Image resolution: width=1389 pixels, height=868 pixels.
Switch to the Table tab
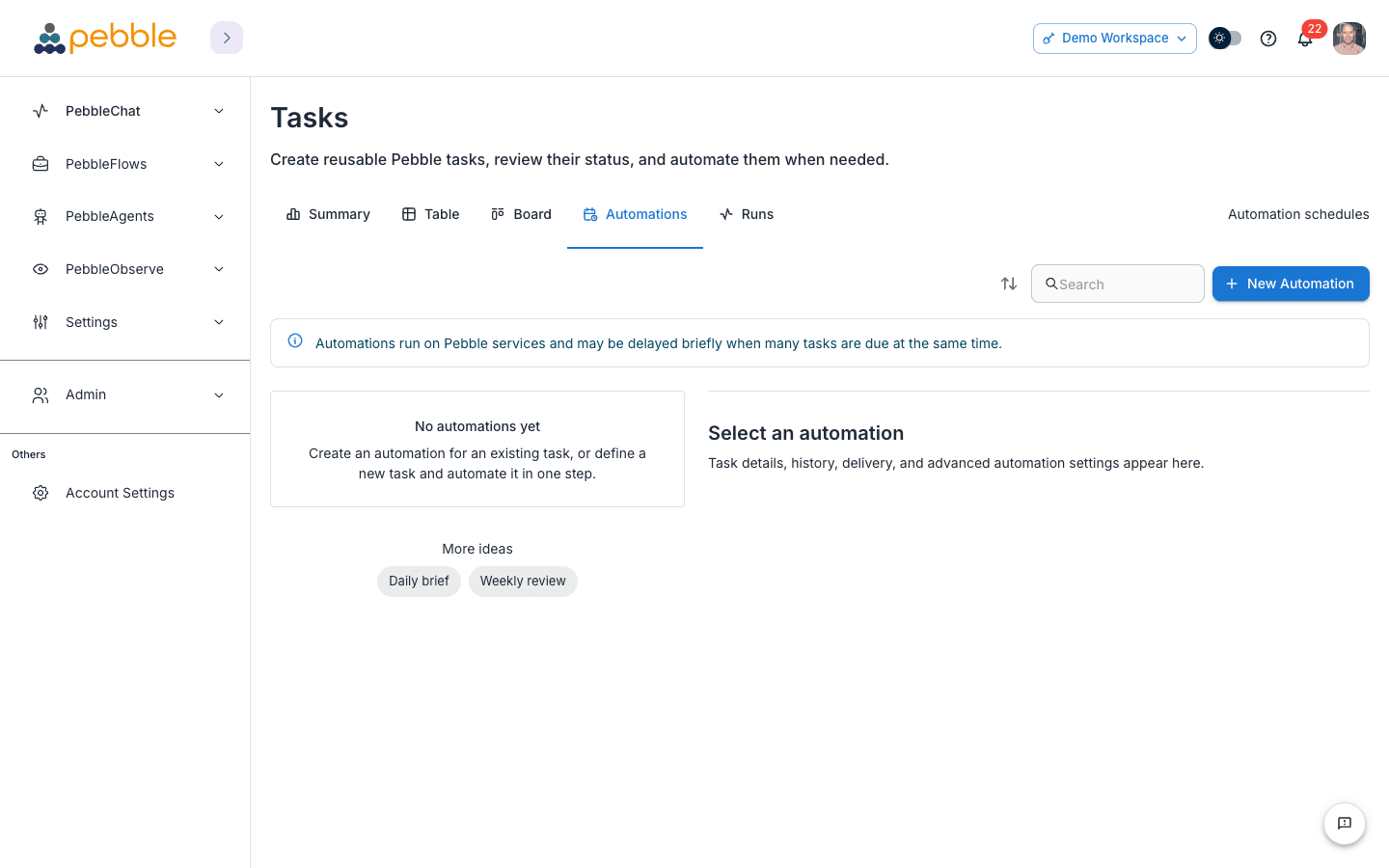pos(430,214)
